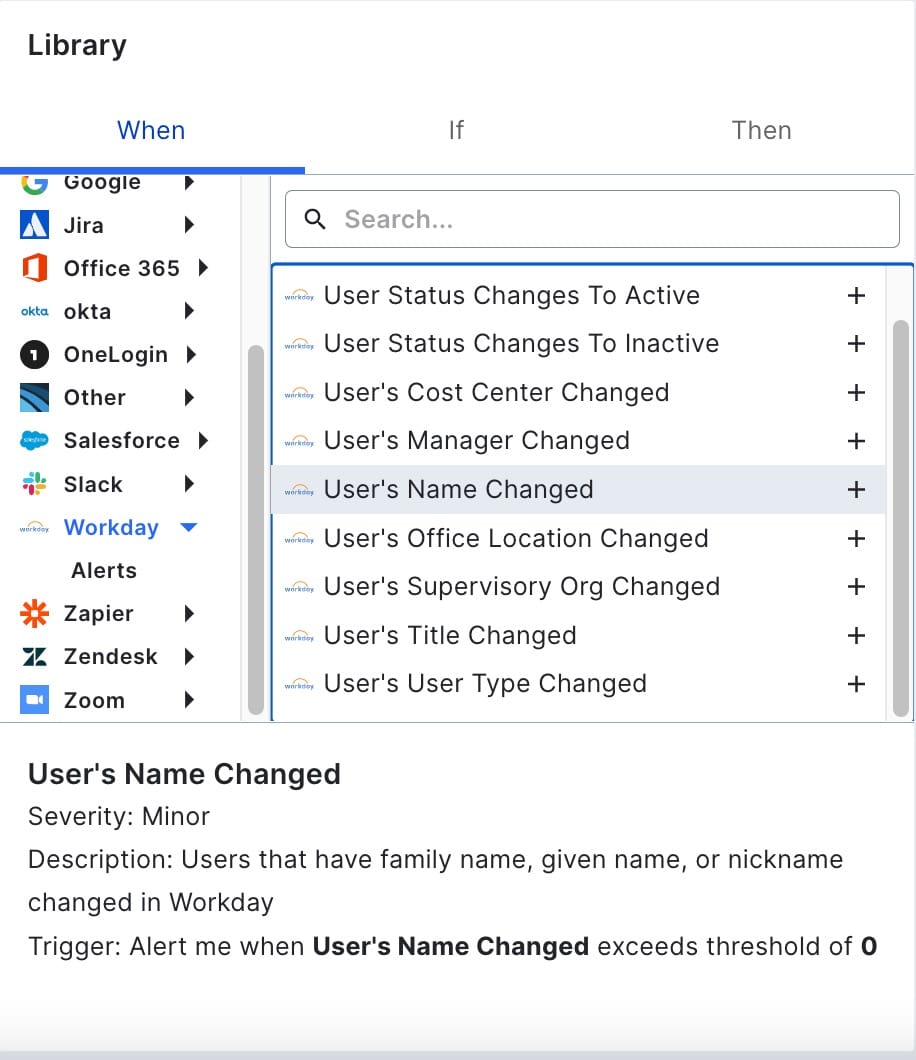Click the Other category icon
916x1060 pixels.
point(34,398)
